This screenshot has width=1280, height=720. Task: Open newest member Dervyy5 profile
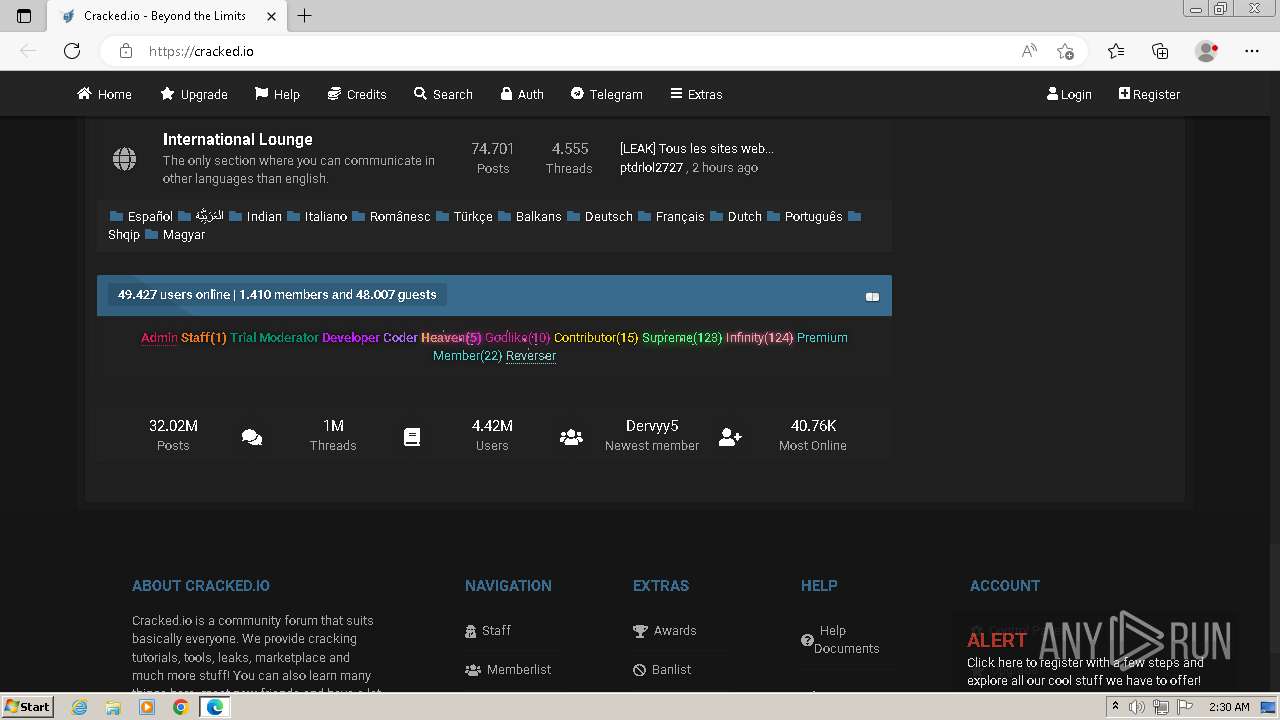click(x=652, y=426)
